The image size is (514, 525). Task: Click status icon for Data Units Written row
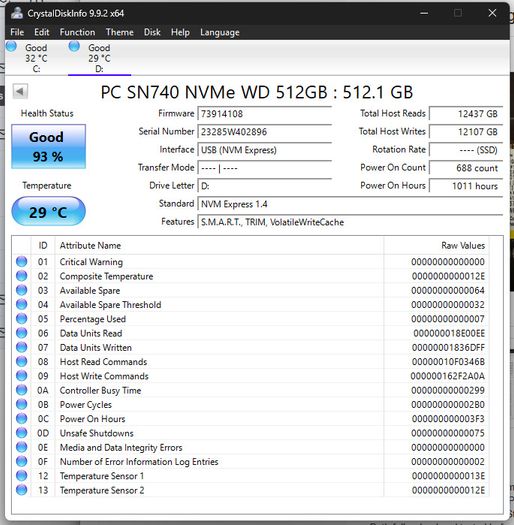click(x=21, y=347)
